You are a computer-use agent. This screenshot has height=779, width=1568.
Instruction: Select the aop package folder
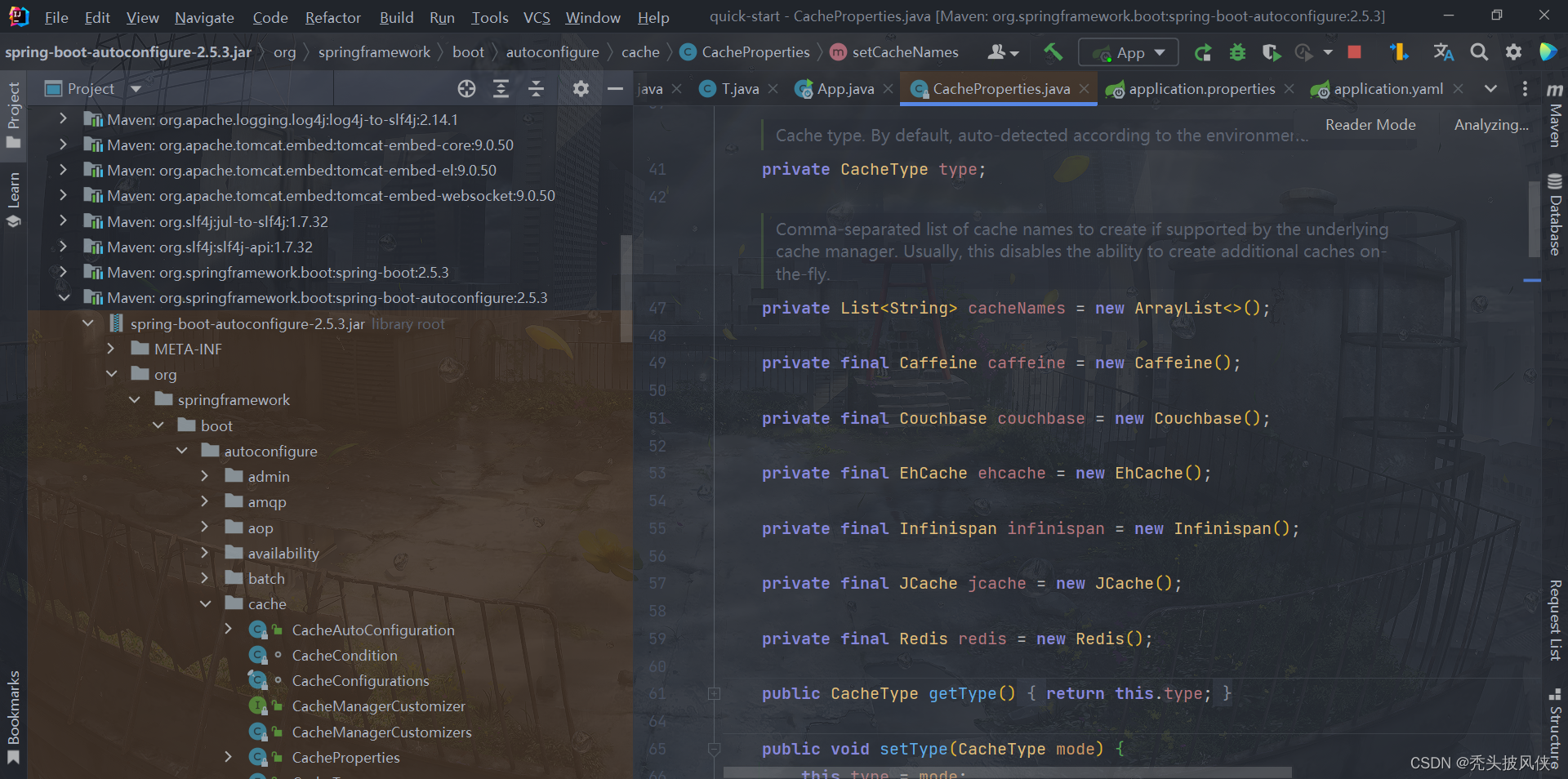pyautogui.click(x=261, y=527)
